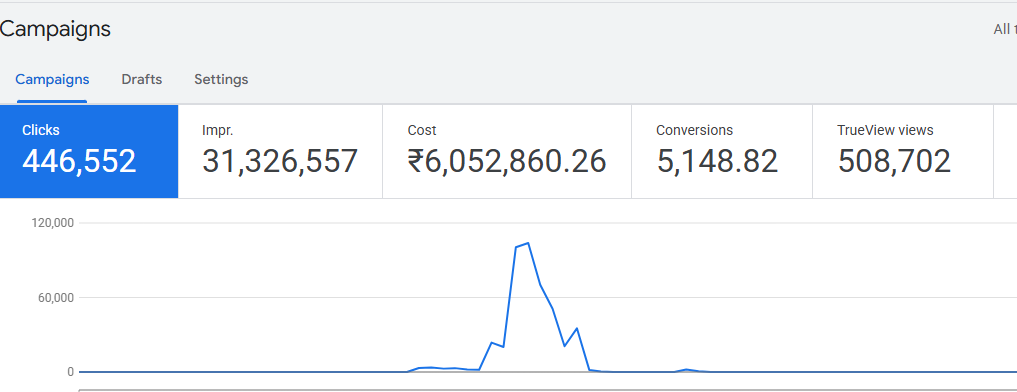The height and width of the screenshot is (392, 1017).
Task: Click the ₹6,052,860.26 cost value
Action: (x=507, y=162)
